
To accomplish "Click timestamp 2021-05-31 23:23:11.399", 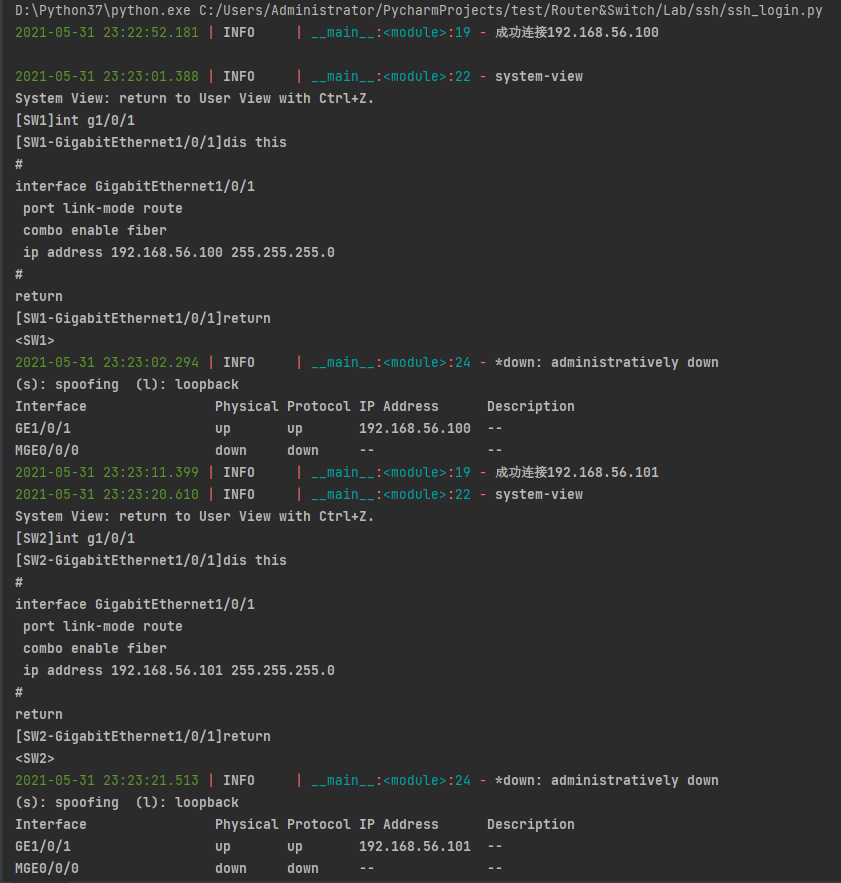I will pos(106,472).
